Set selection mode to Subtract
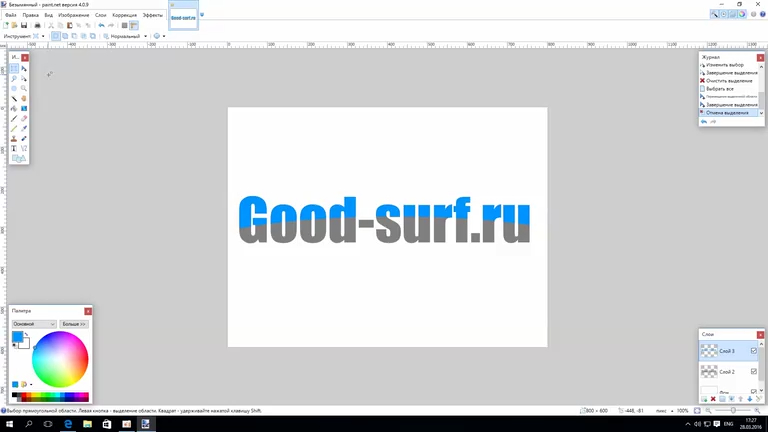This screenshot has width=768, height=432. pos(74,36)
